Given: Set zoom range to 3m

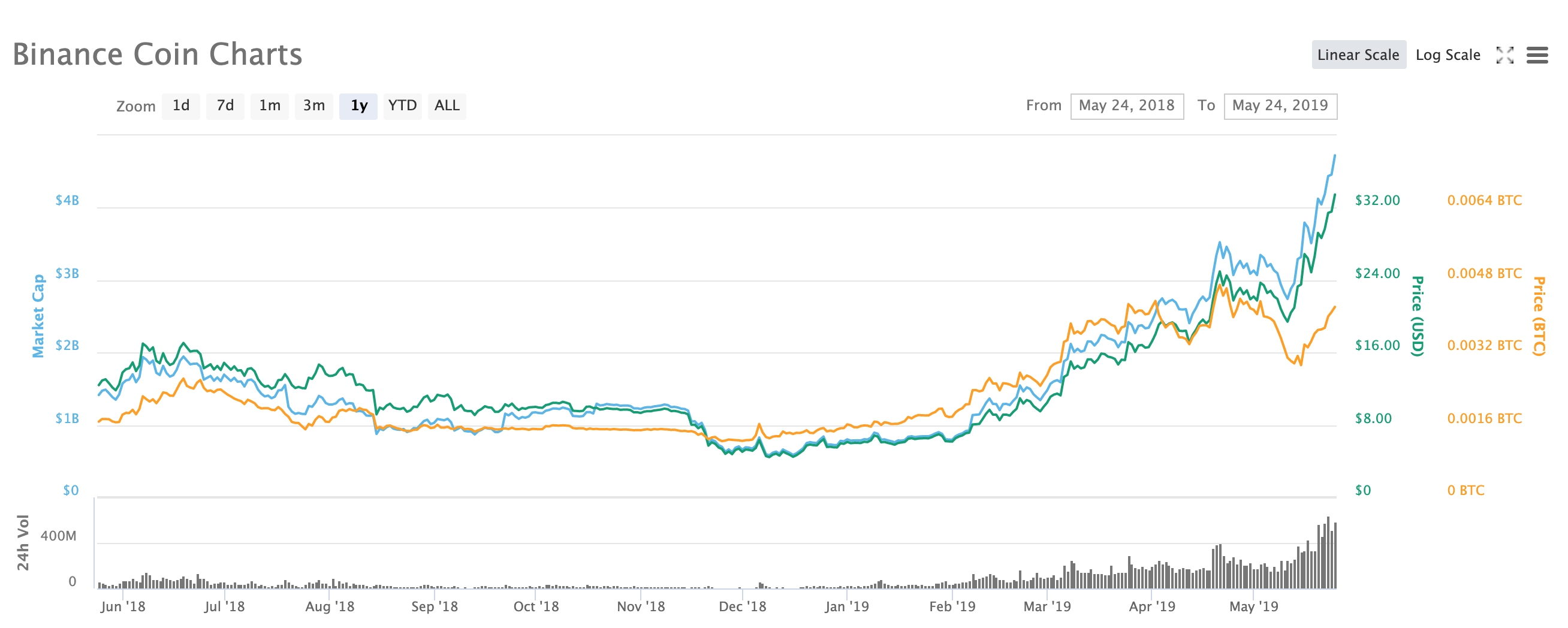Looking at the screenshot, I should coord(314,106).
